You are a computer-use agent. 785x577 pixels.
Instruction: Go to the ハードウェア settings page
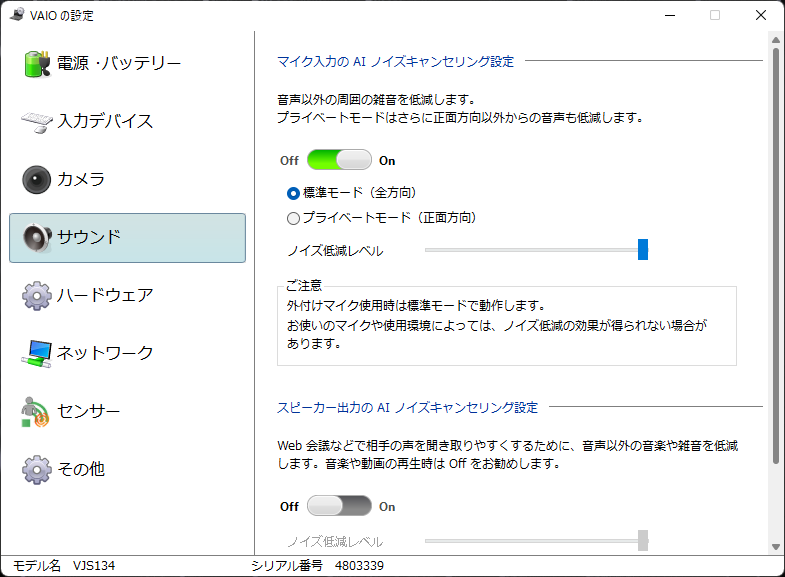coord(128,295)
